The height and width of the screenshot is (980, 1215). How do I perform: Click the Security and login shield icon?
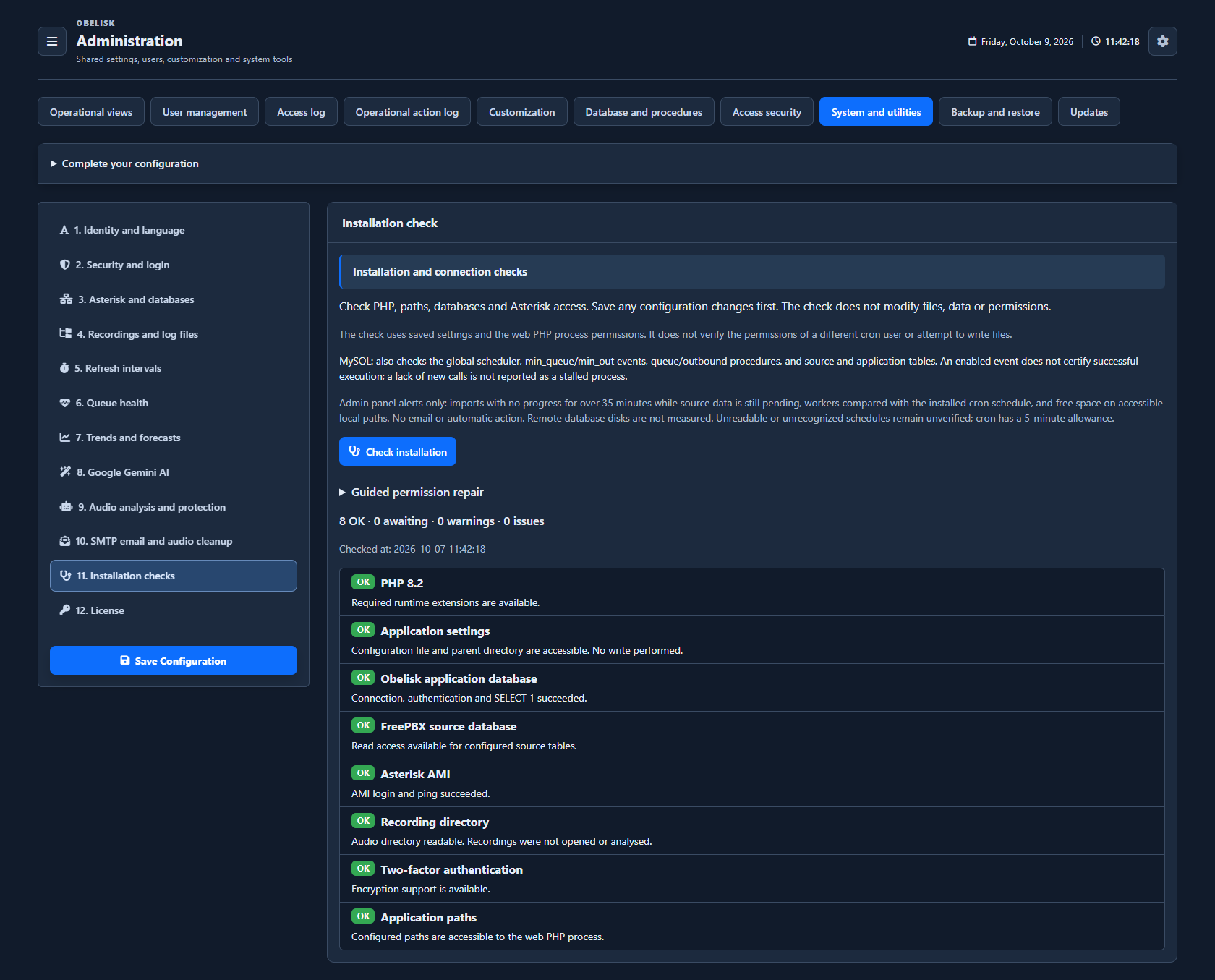(65, 265)
